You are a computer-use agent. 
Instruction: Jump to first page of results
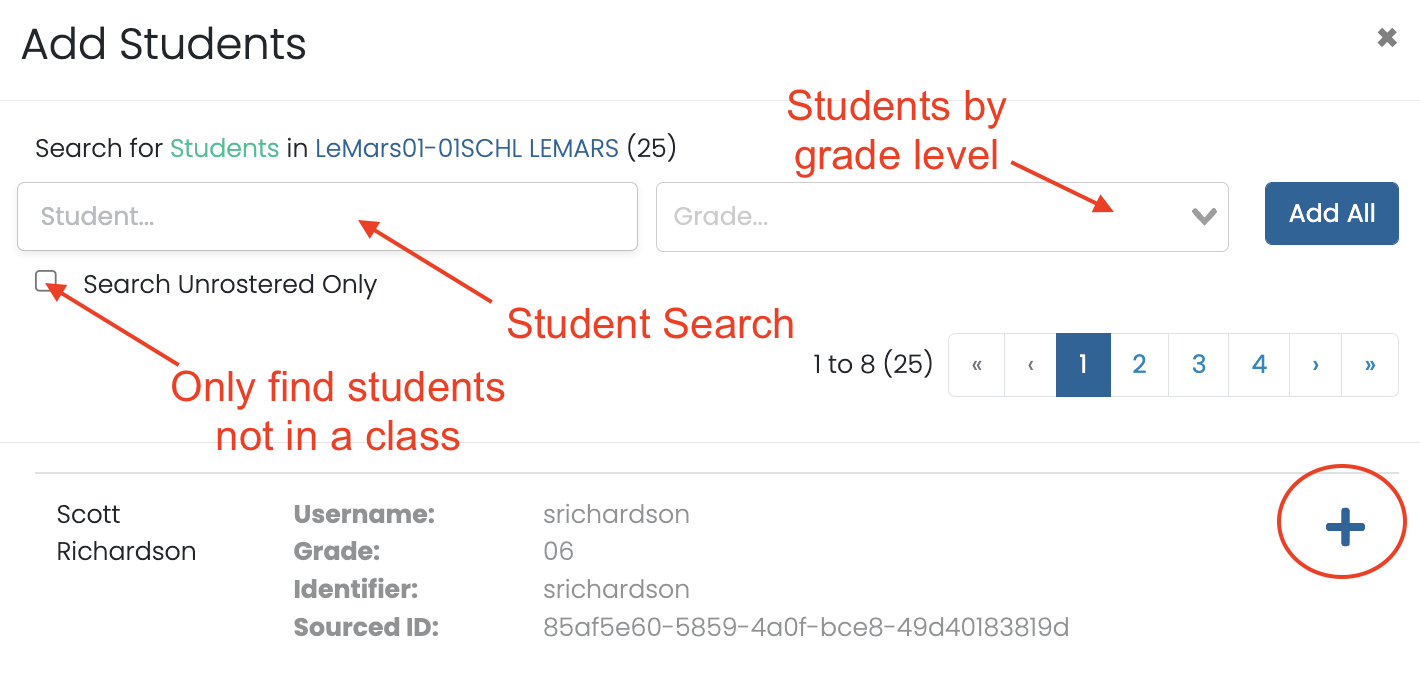coord(976,365)
